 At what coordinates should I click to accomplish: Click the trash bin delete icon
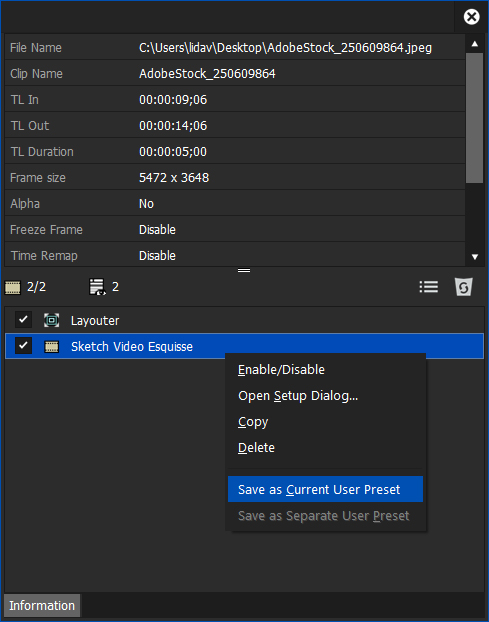pos(464,287)
